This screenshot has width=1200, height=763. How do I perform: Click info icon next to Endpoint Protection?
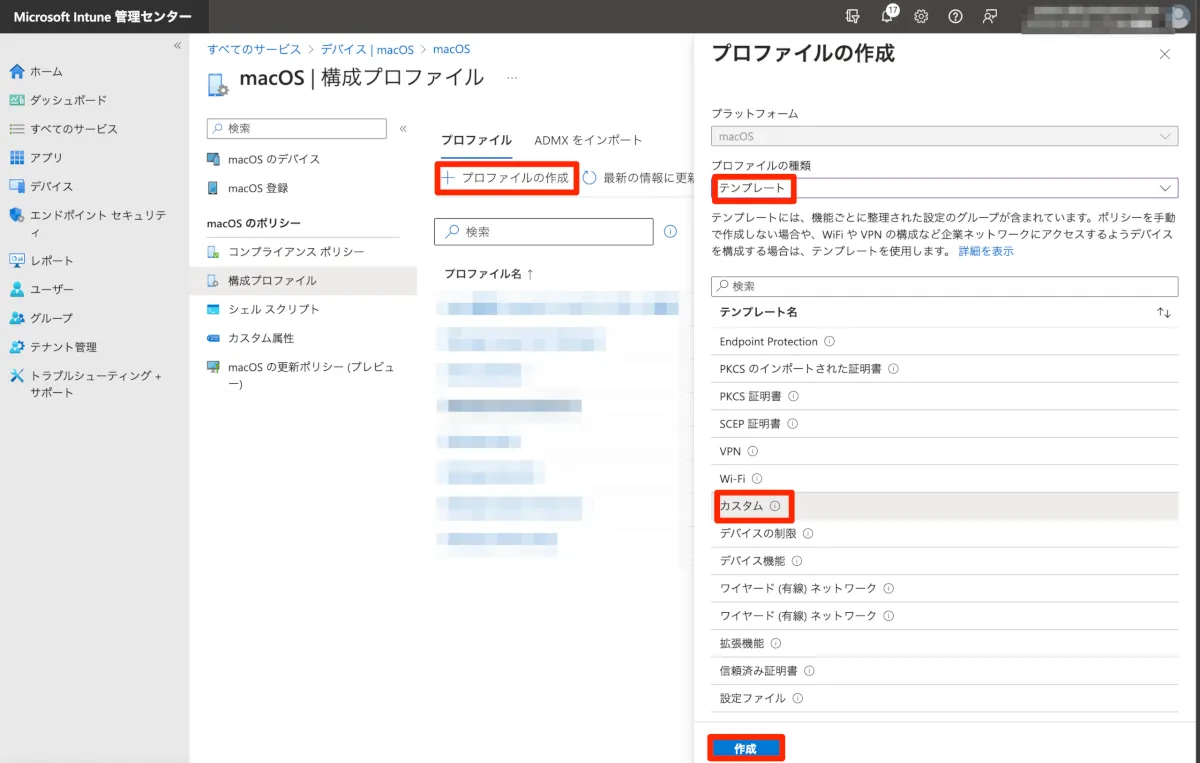[x=829, y=342]
